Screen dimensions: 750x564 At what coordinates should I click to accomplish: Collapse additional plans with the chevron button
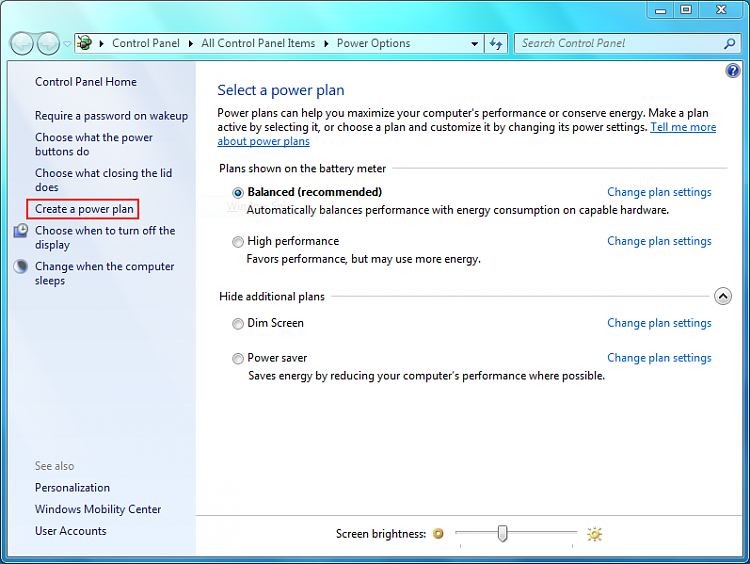click(723, 297)
